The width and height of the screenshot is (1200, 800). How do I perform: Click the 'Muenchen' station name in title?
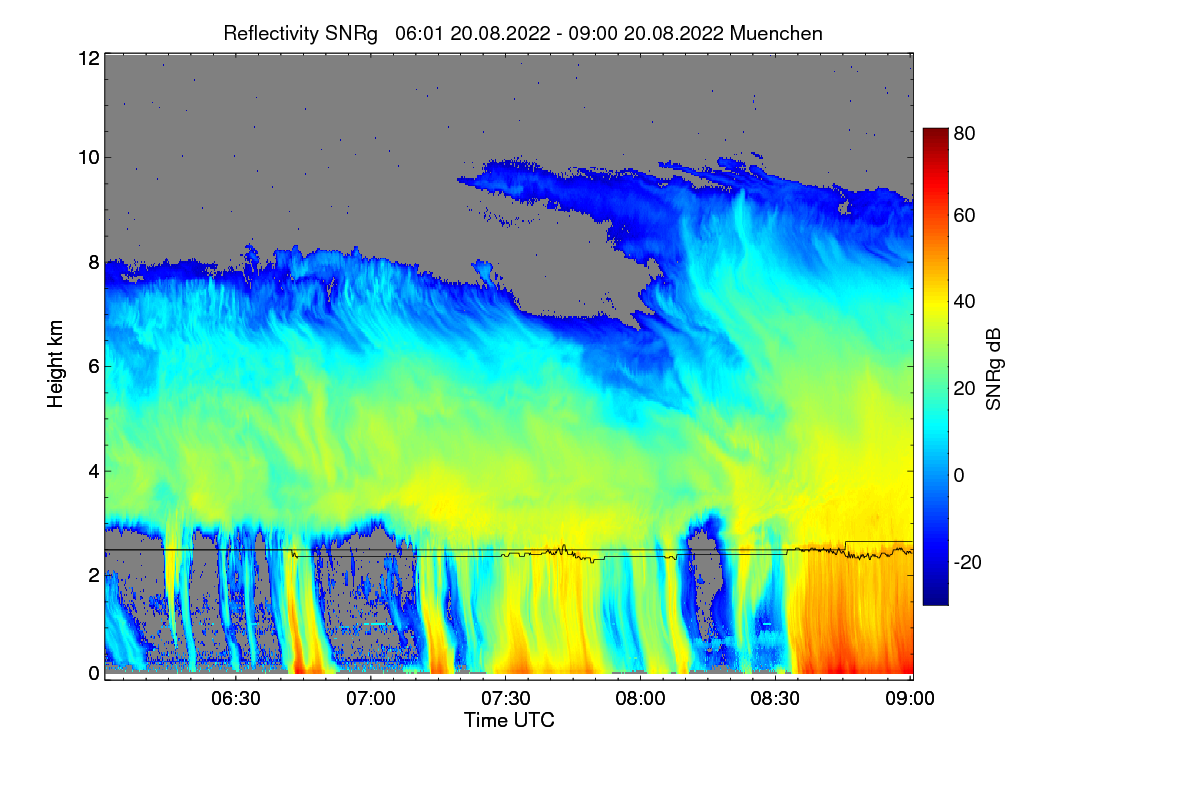pos(776,33)
